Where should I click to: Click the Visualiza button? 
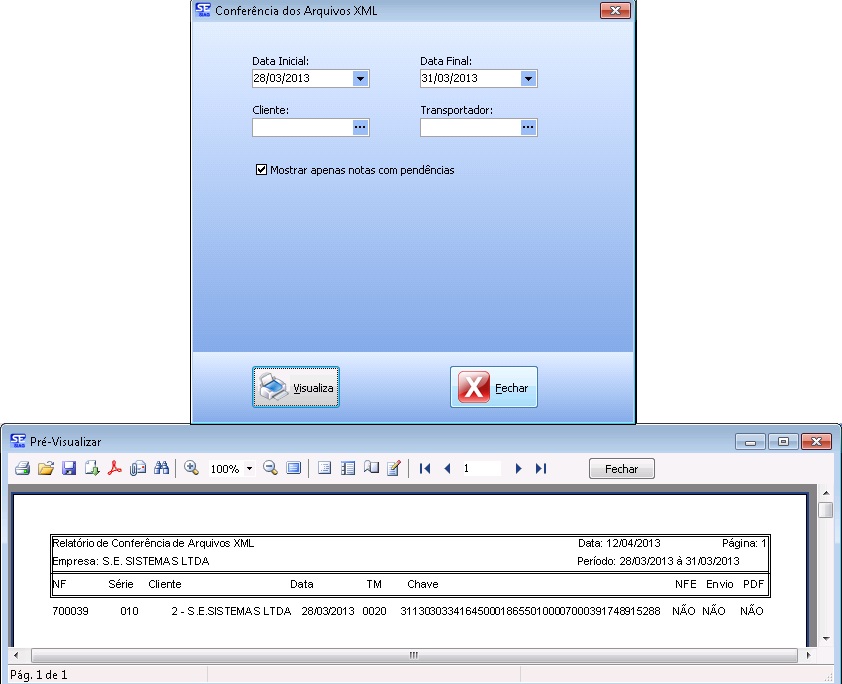coord(296,387)
